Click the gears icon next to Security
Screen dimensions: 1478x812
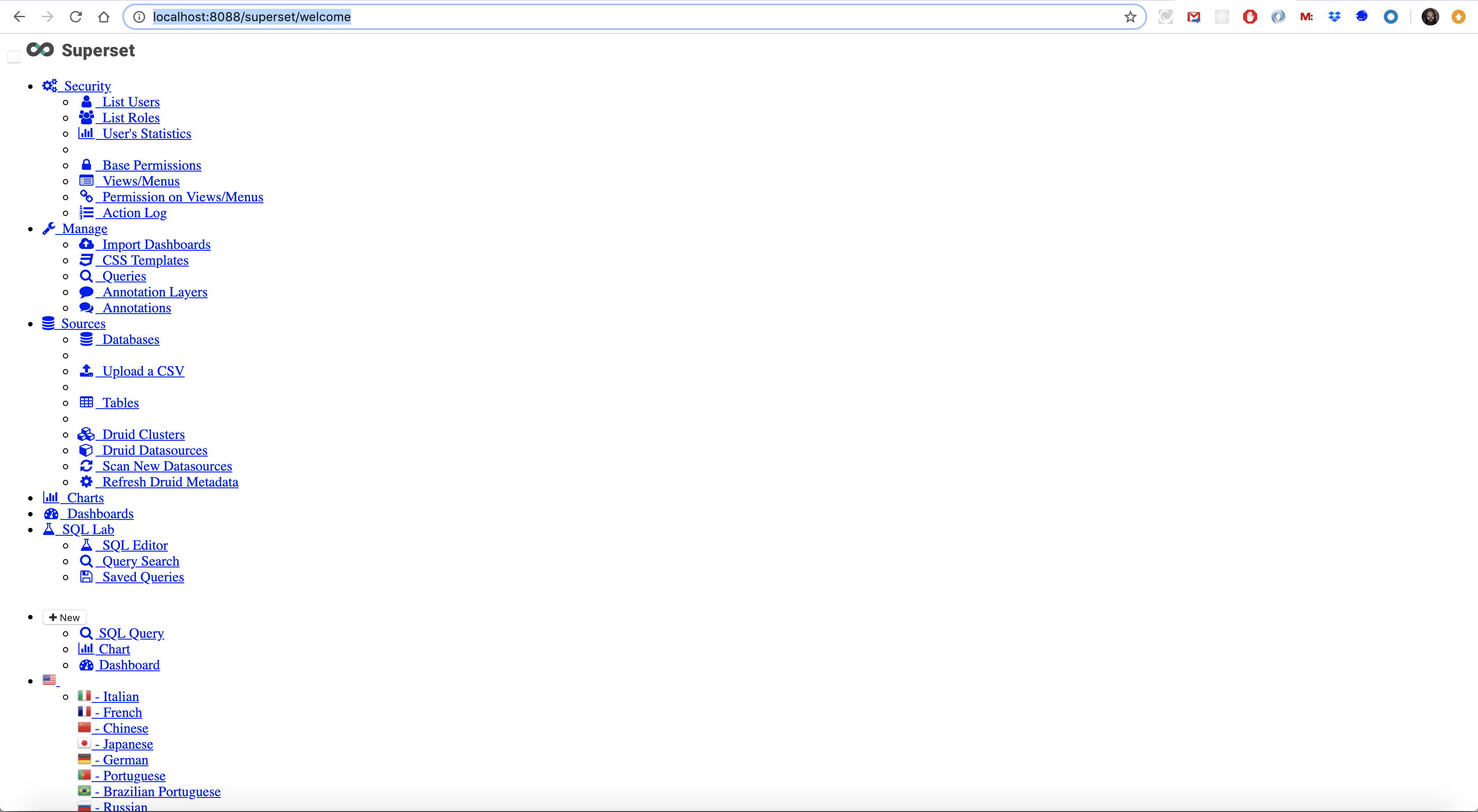pyautogui.click(x=50, y=85)
